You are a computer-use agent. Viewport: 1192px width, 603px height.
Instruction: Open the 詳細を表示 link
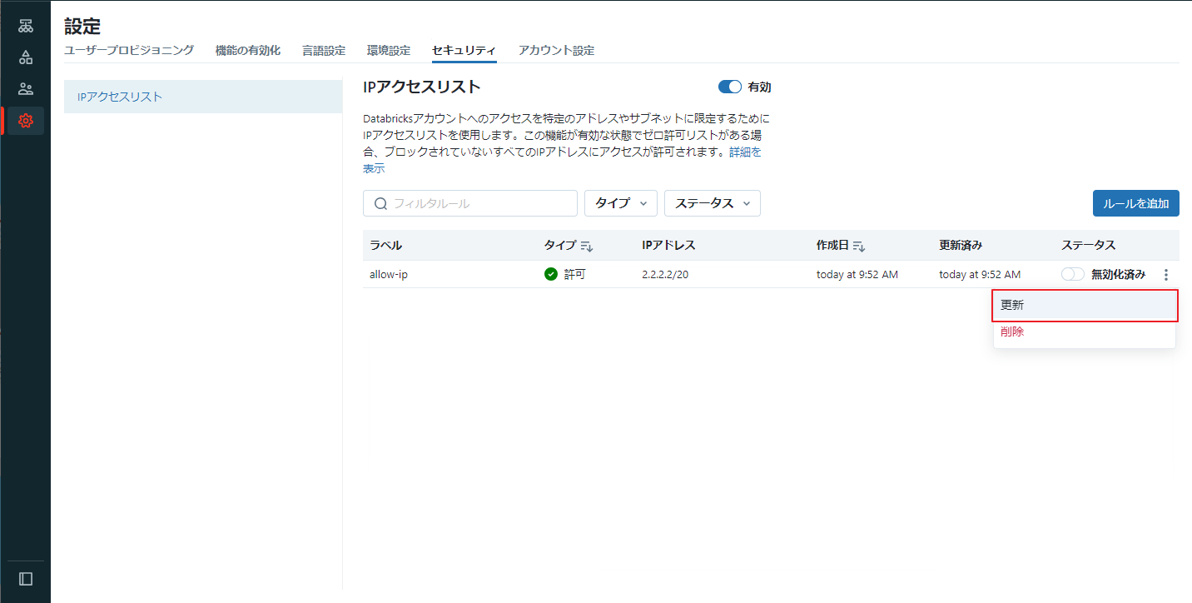point(744,153)
